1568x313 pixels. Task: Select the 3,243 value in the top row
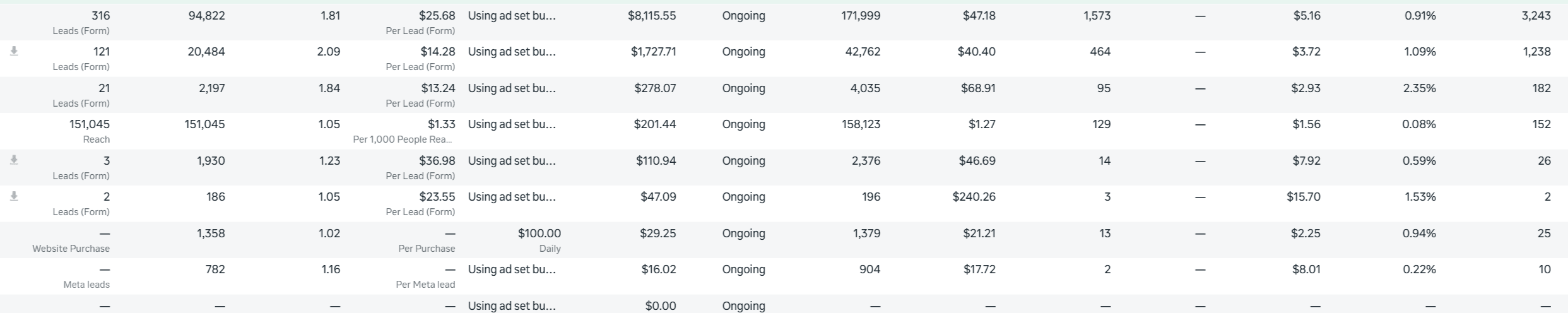(1536, 16)
